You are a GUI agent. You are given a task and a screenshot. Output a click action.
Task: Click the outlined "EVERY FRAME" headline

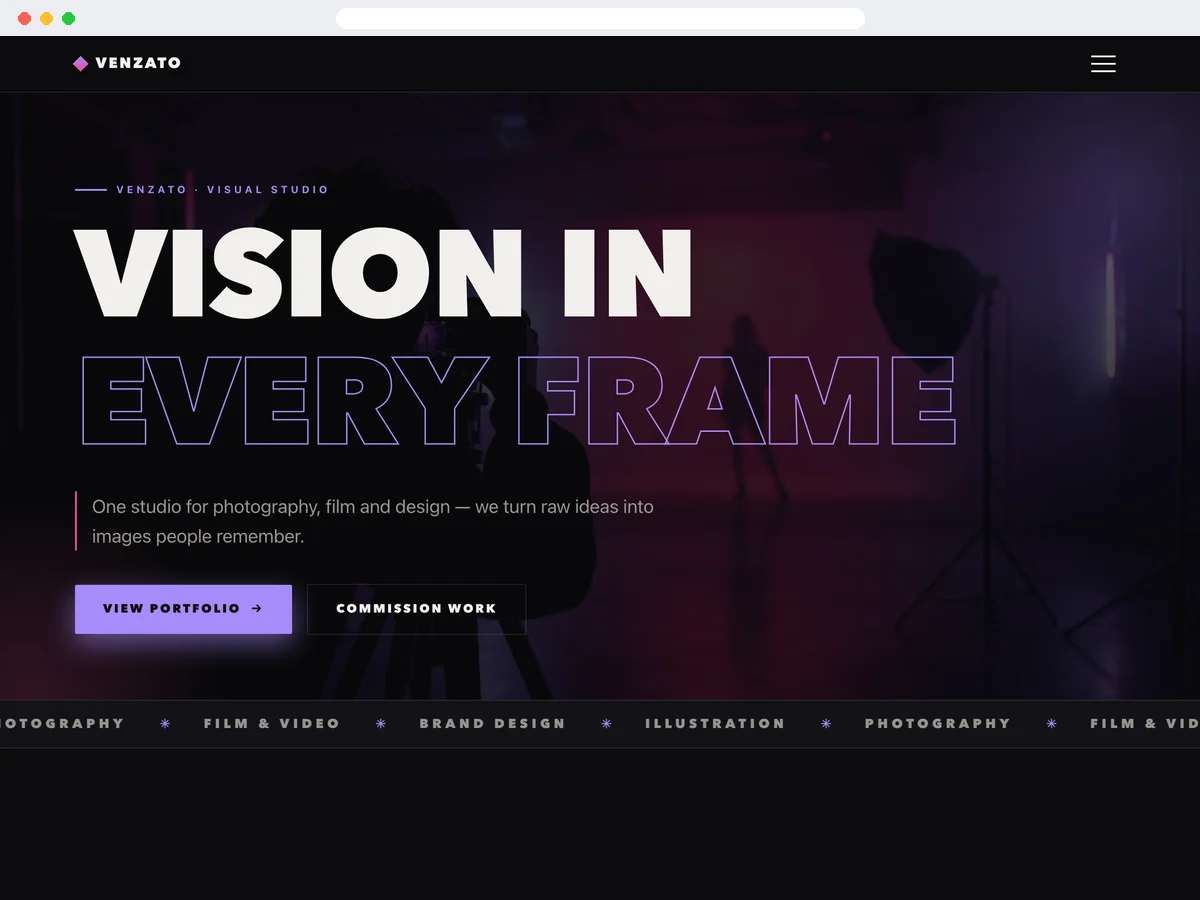tap(517, 400)
